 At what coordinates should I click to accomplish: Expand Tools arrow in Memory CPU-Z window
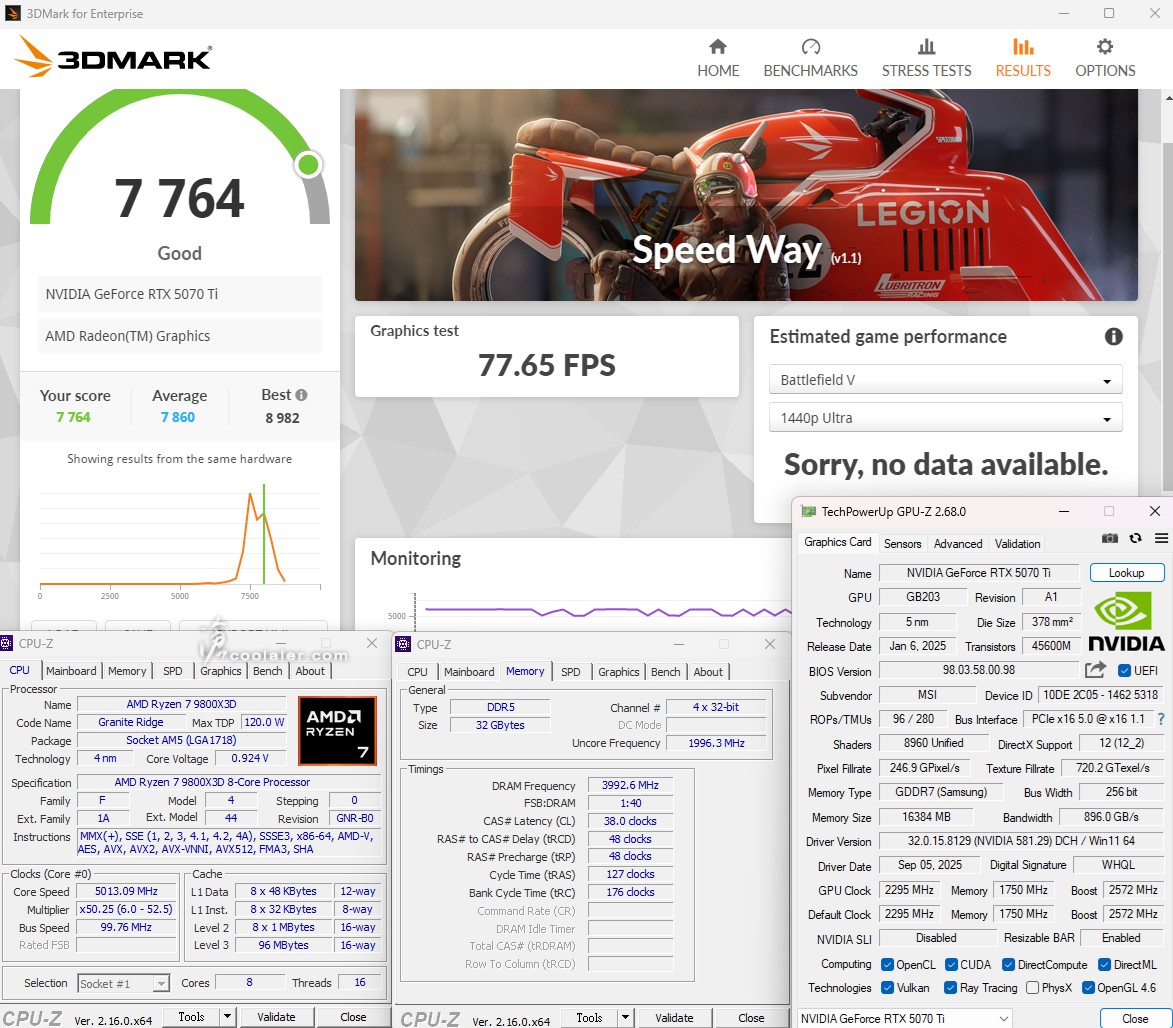point(625,1018)
